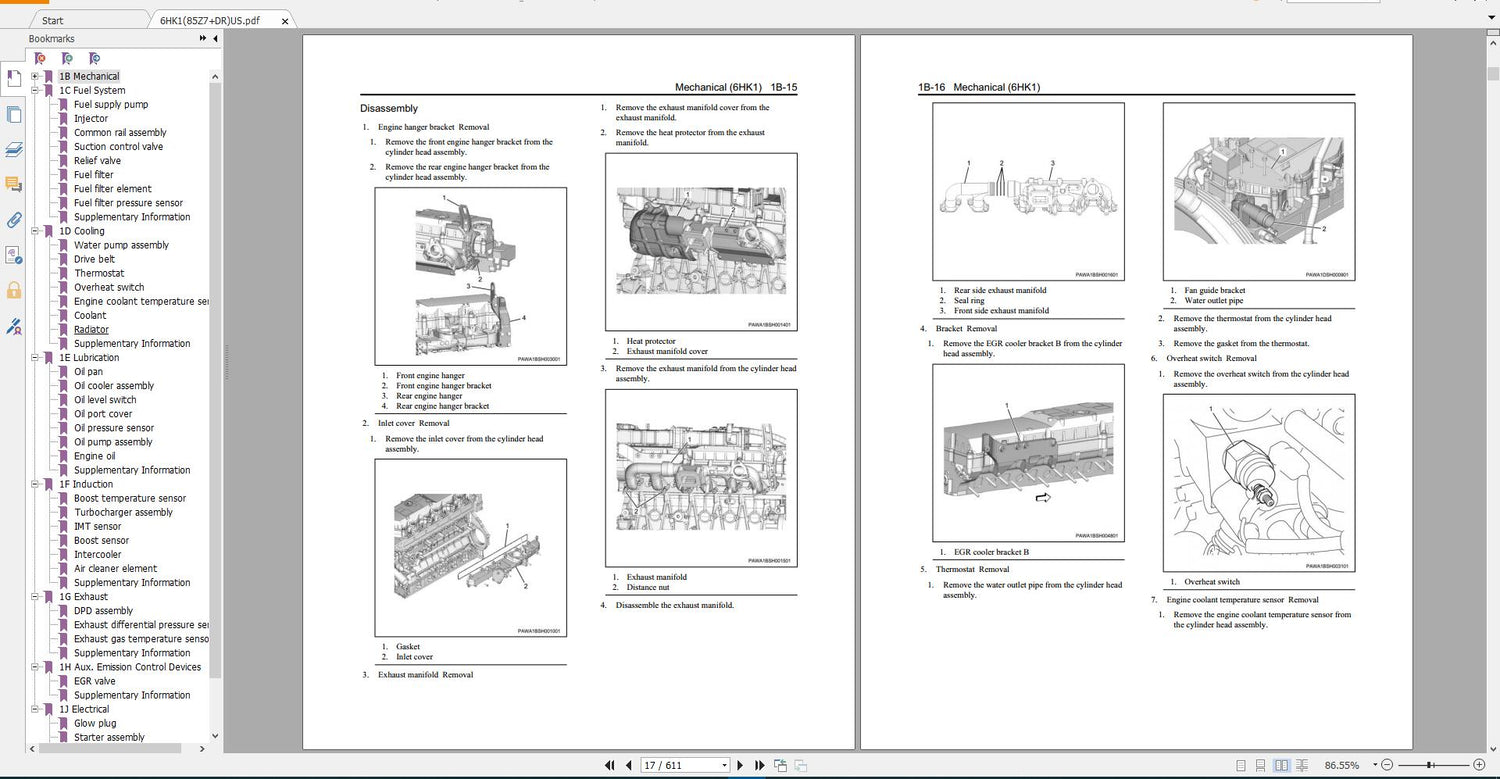Open the Starter assembly bookmark

tap(109, 737)
